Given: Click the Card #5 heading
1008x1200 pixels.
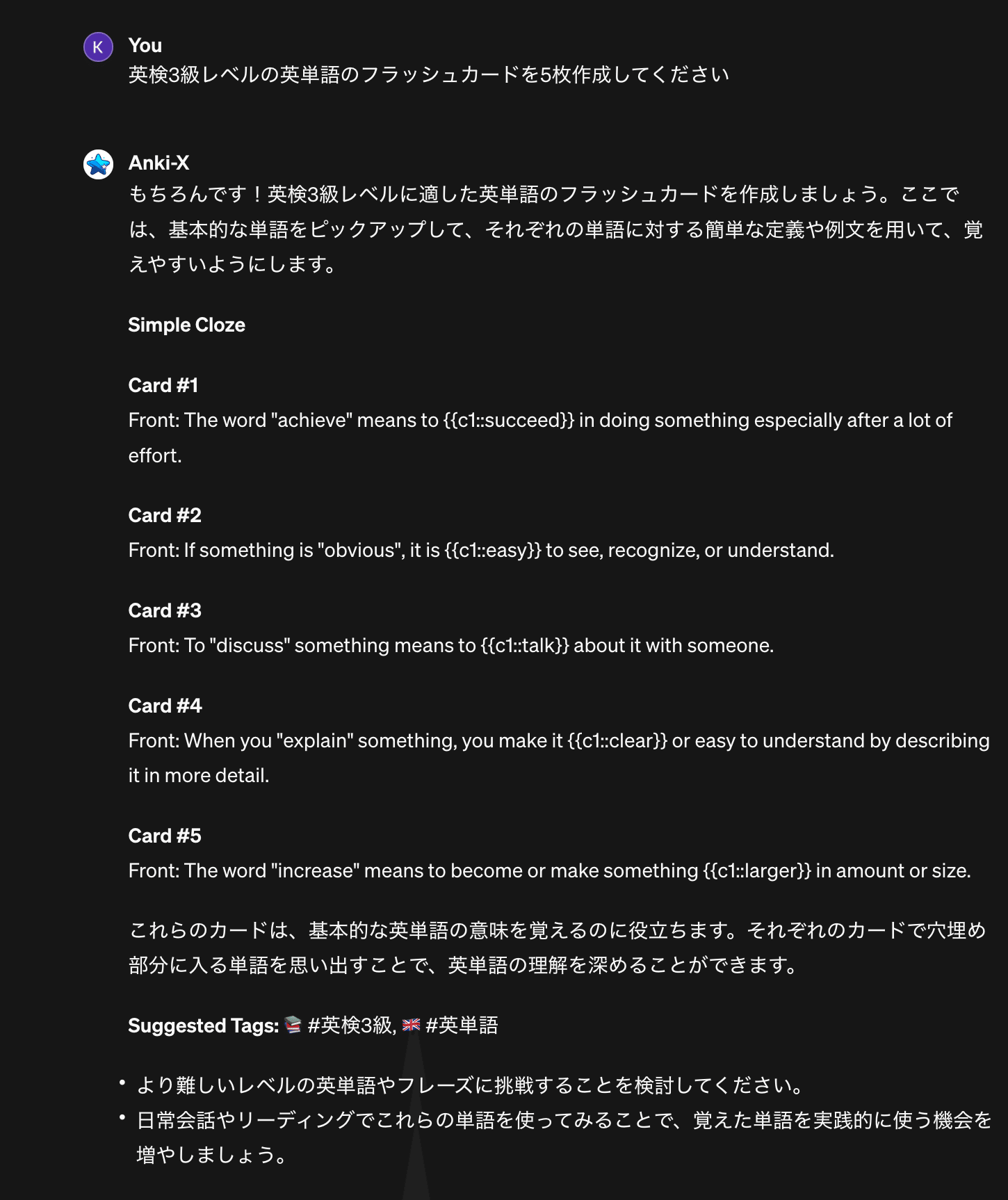Looking at the screenshot, I should pyautogui.click(x=165, y=836).
